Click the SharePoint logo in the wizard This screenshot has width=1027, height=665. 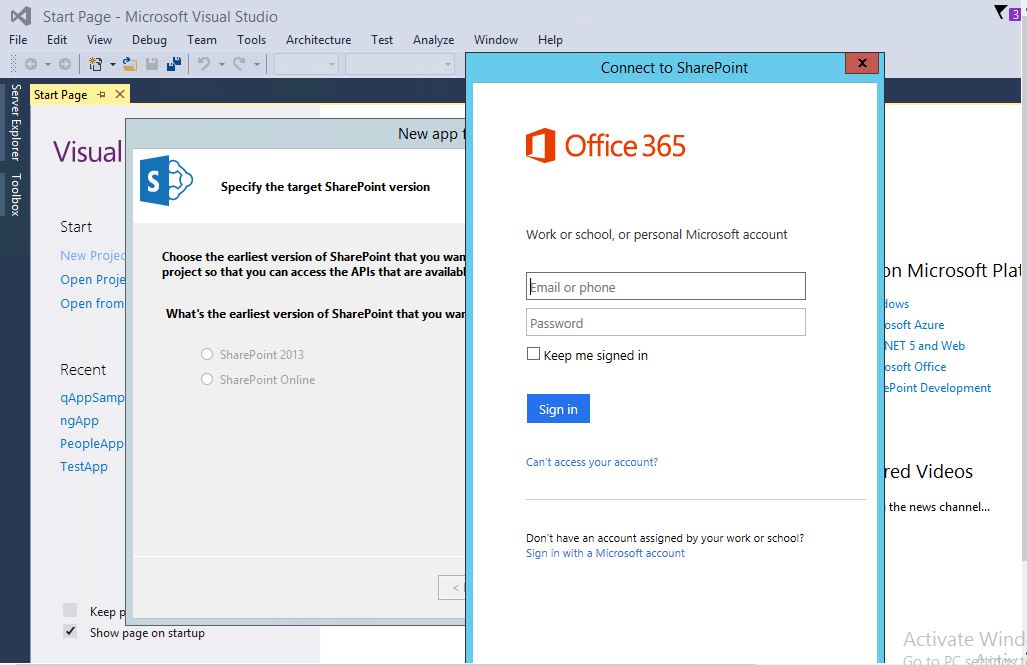(166, 180)
